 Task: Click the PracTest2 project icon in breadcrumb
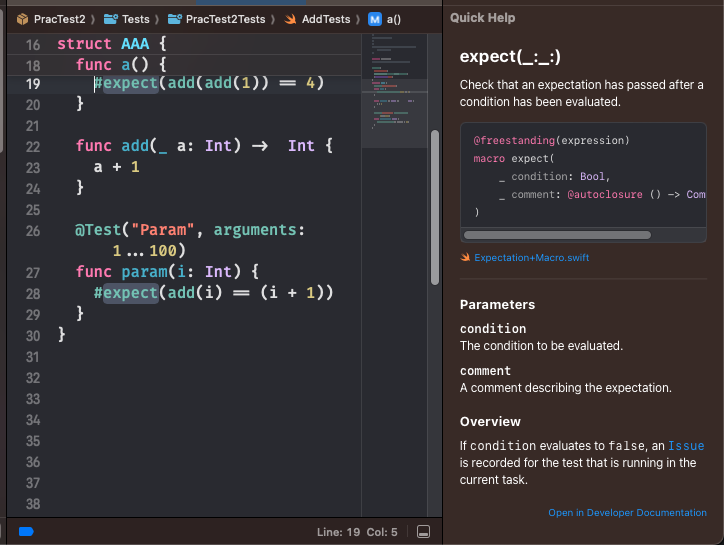22,19
